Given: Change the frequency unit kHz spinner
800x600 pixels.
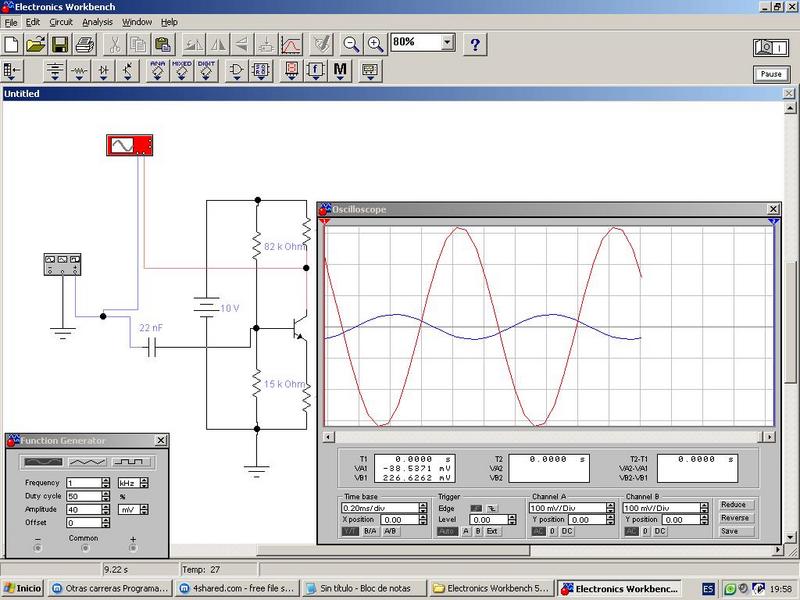Looking at the screenshot, I should [x=144, y=483].
